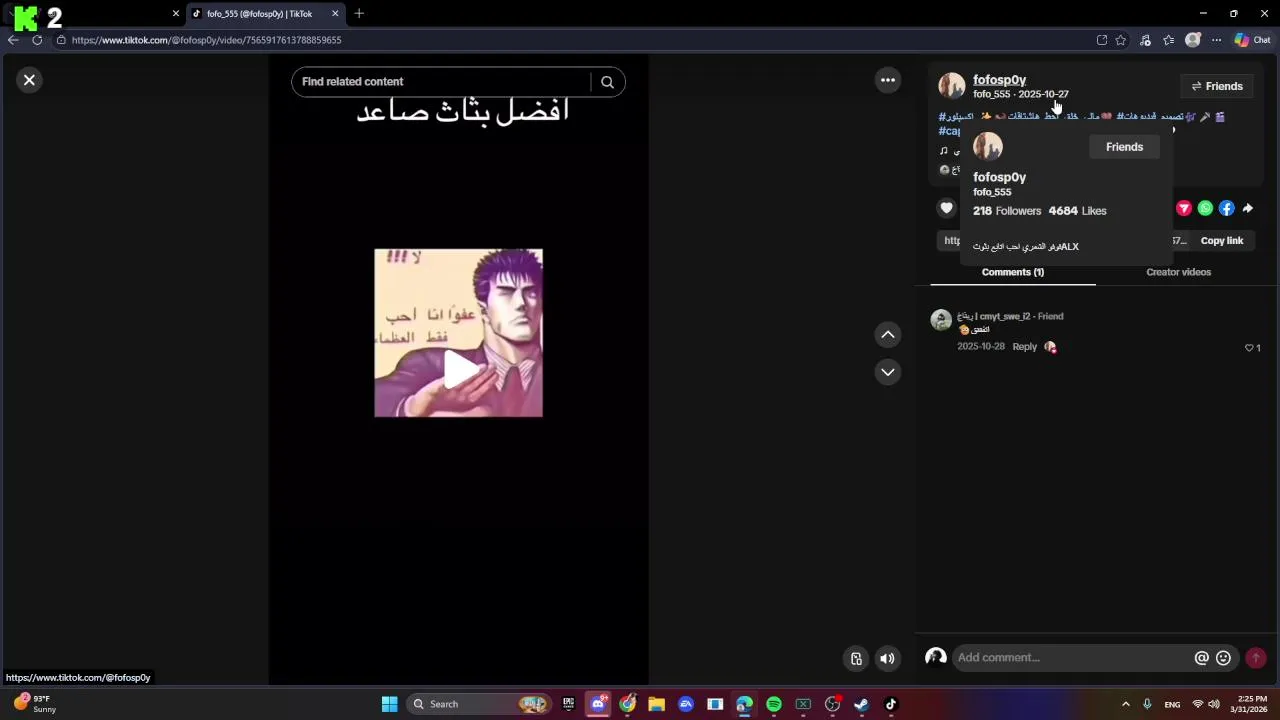
Task: Open a new browser tab
Action: [x=359, y=14]
